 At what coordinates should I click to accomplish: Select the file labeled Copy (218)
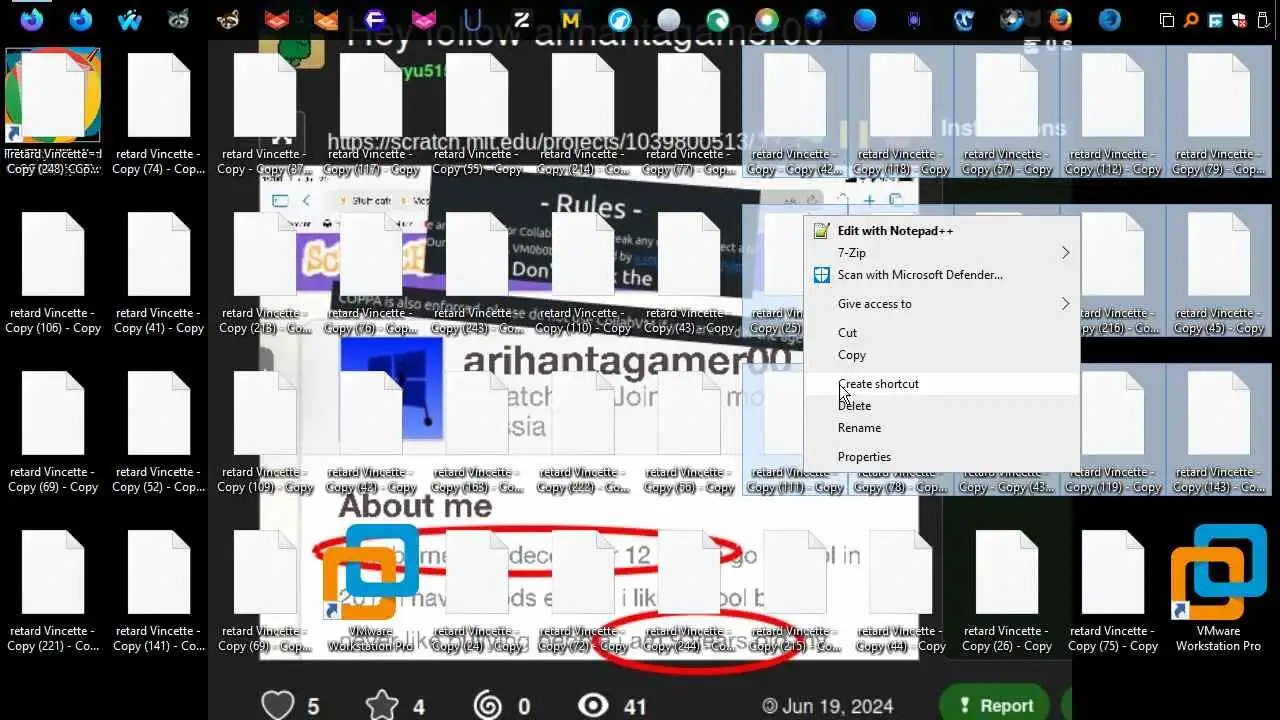click(x=265, y=272)
